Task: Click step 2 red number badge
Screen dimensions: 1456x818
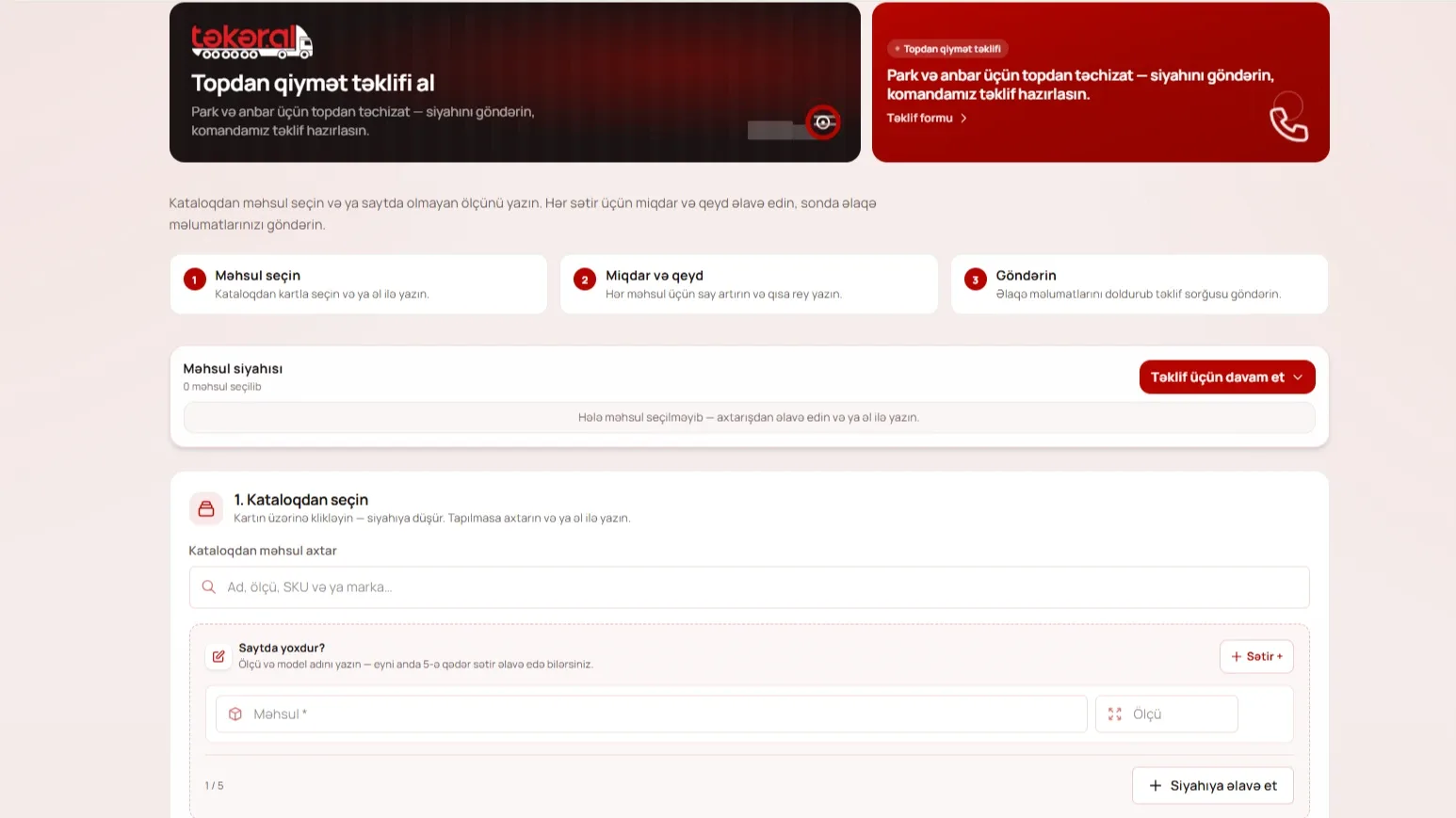Action: coord(585,280)
